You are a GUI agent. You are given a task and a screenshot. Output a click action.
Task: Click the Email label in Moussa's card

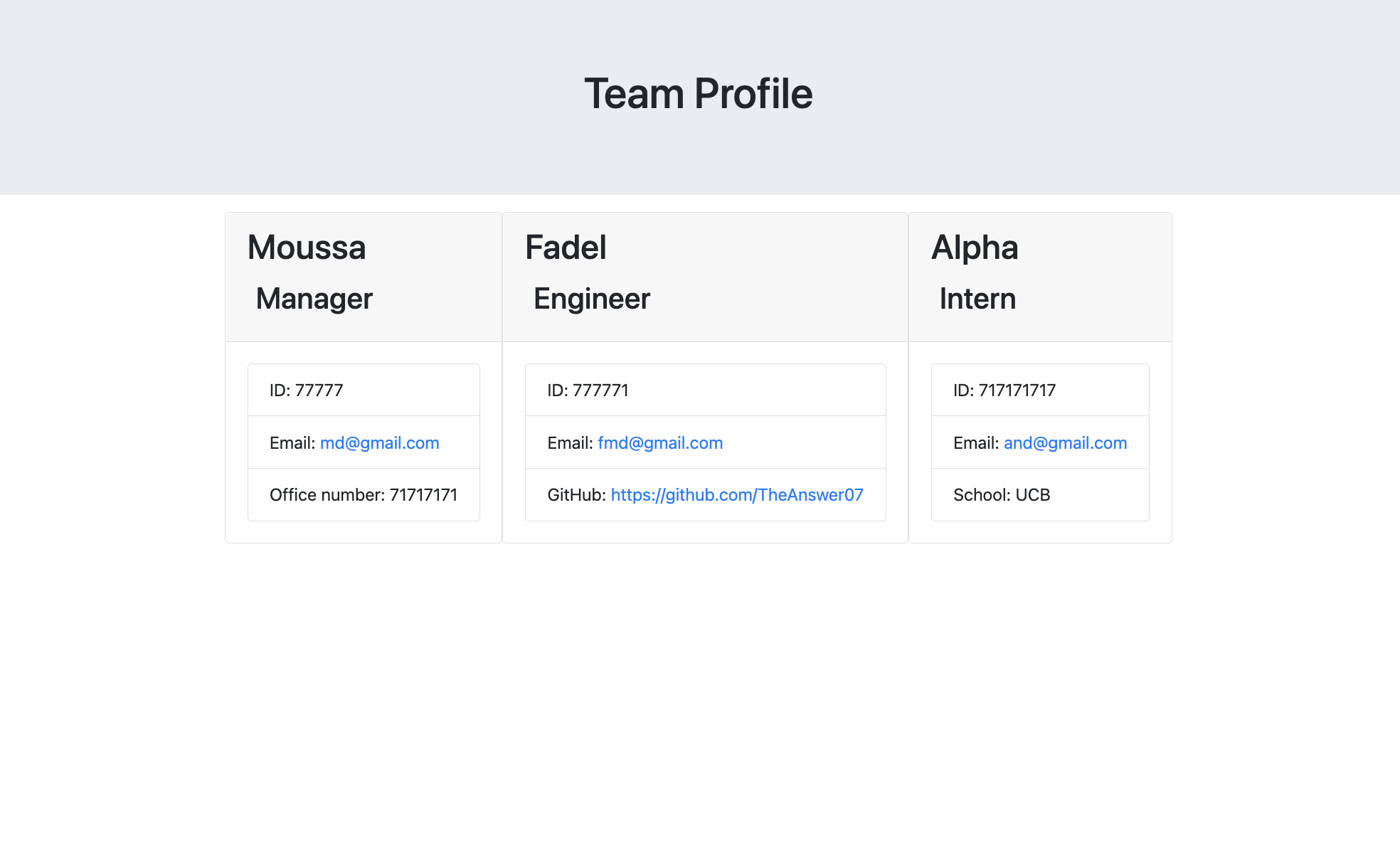(x=292, y=442)
